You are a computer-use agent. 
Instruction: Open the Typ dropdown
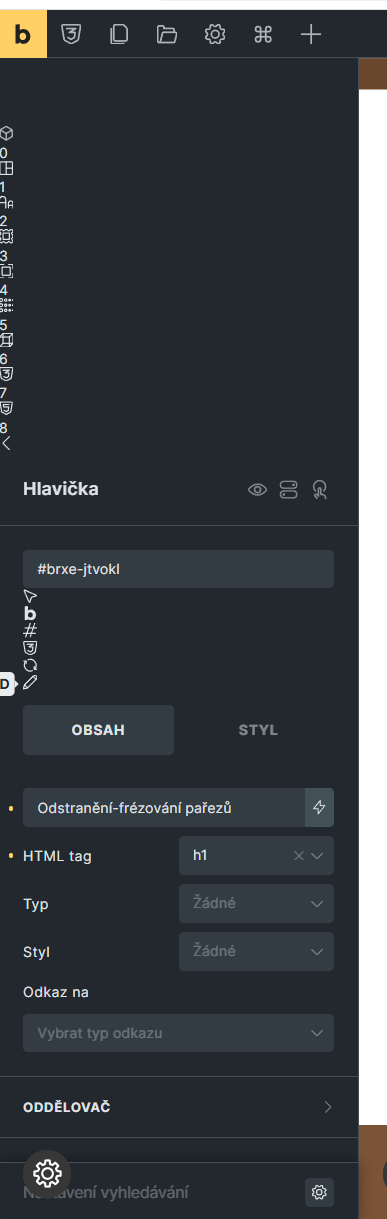click(x=256, y=904)
